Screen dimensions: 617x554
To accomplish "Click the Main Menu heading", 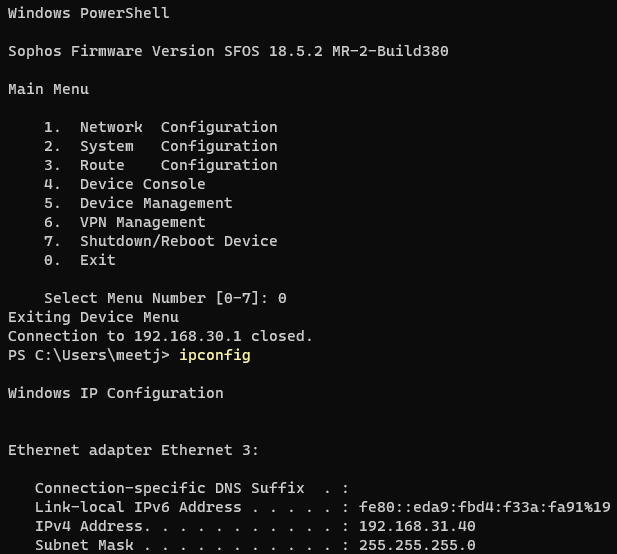I will [x=48, y=89].
